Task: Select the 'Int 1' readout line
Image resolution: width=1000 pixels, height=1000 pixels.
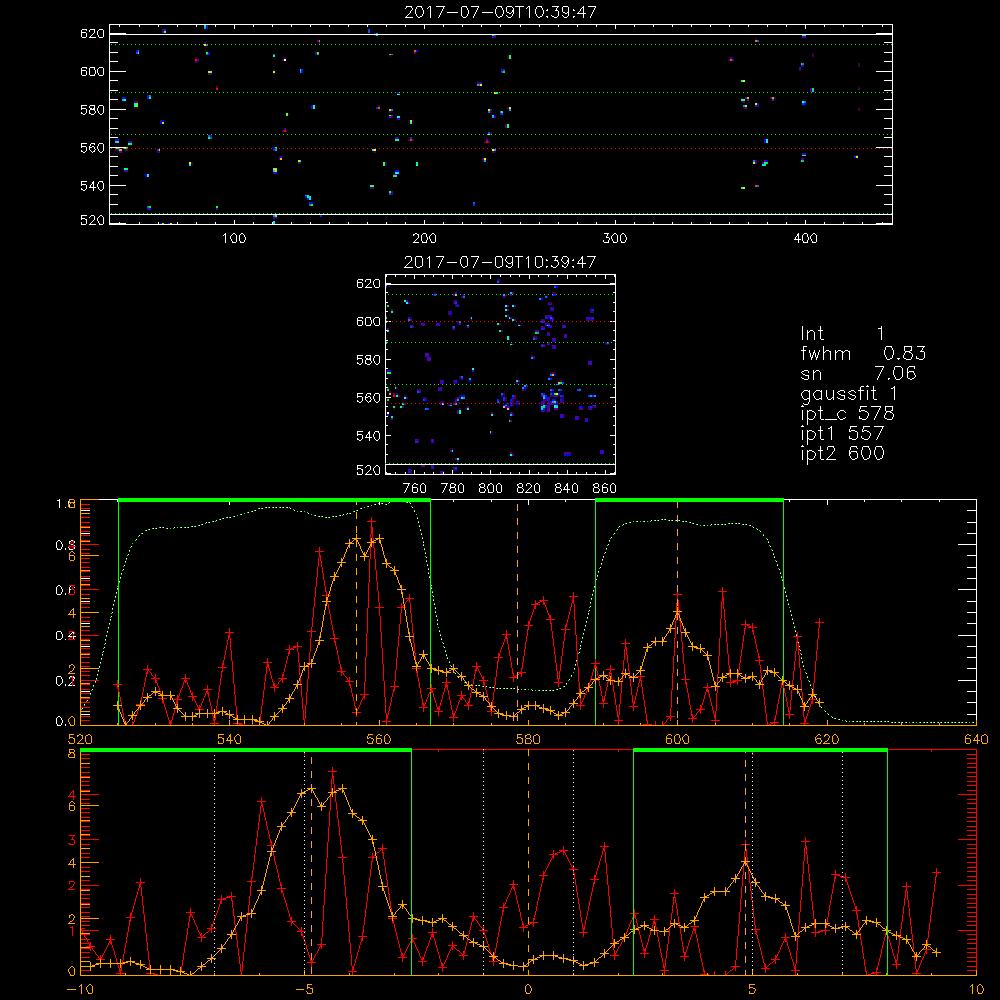Action: (x=842, y=334)
